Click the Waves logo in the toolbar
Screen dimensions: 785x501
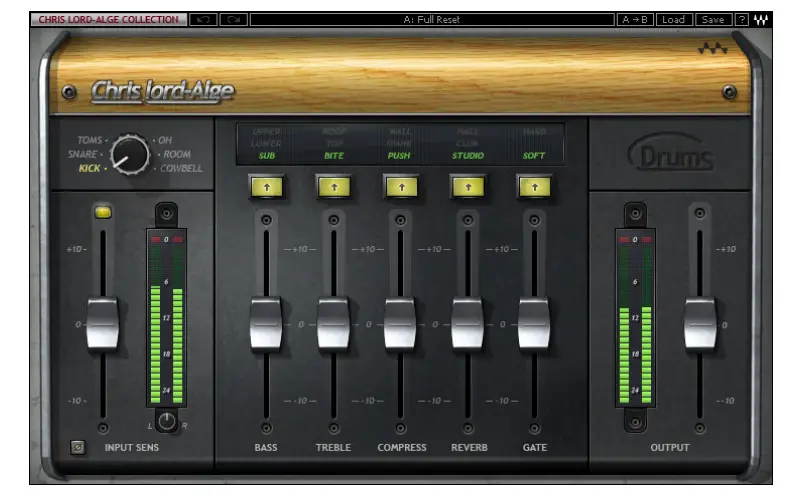point(761,20)
